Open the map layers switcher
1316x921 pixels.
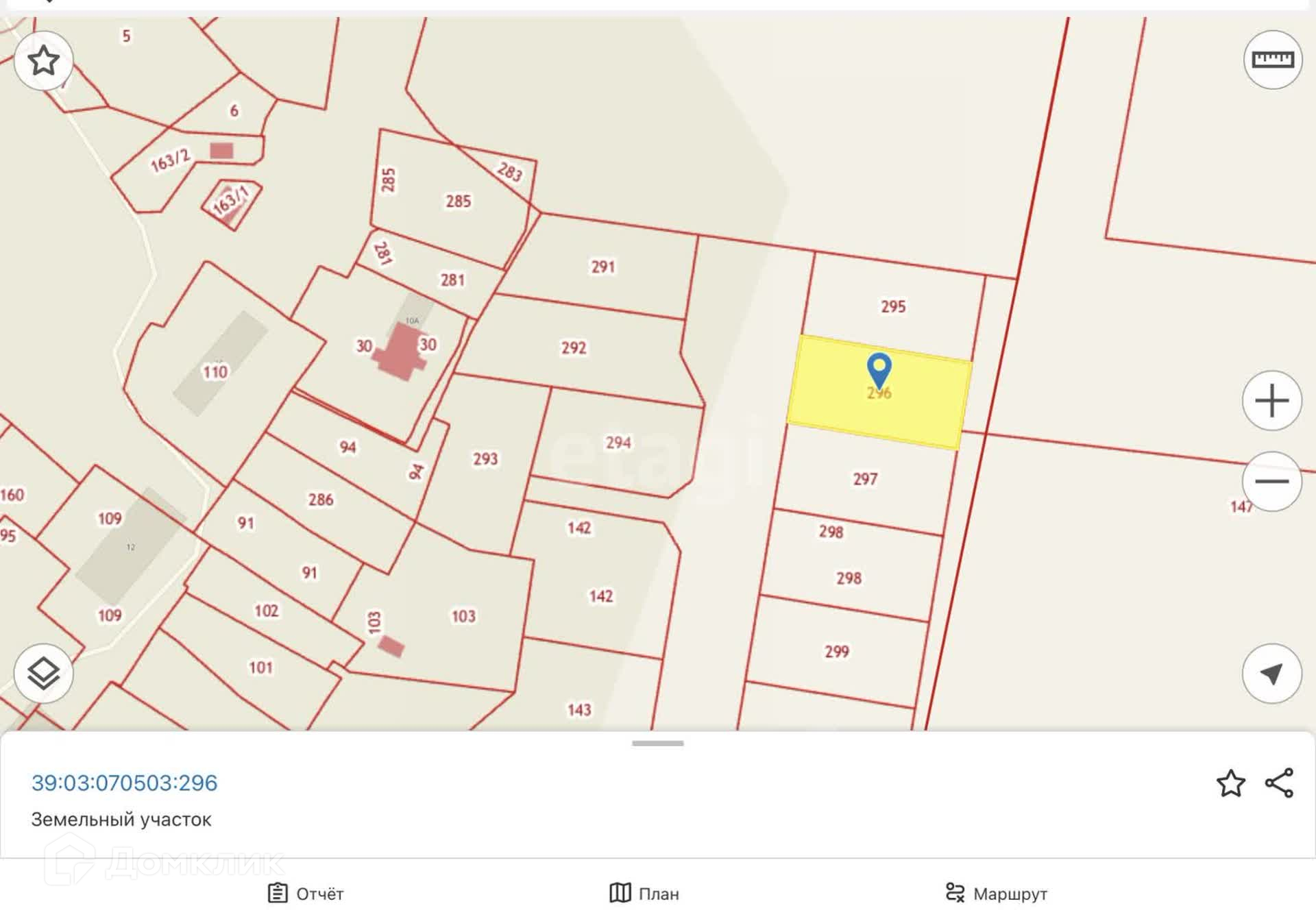tap(43, 673)
